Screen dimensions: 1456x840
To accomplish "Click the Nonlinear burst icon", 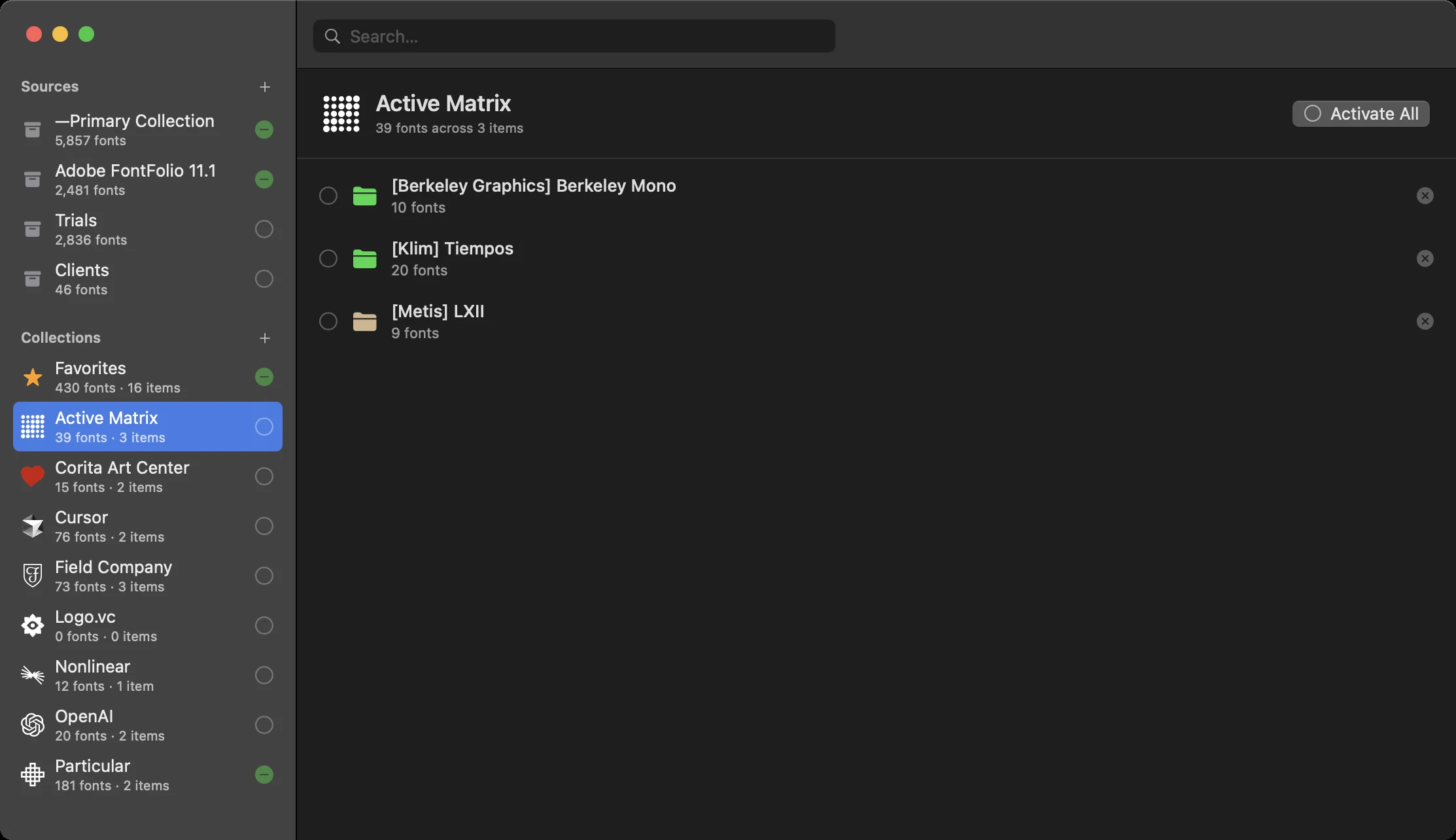I will coord(32,675).
